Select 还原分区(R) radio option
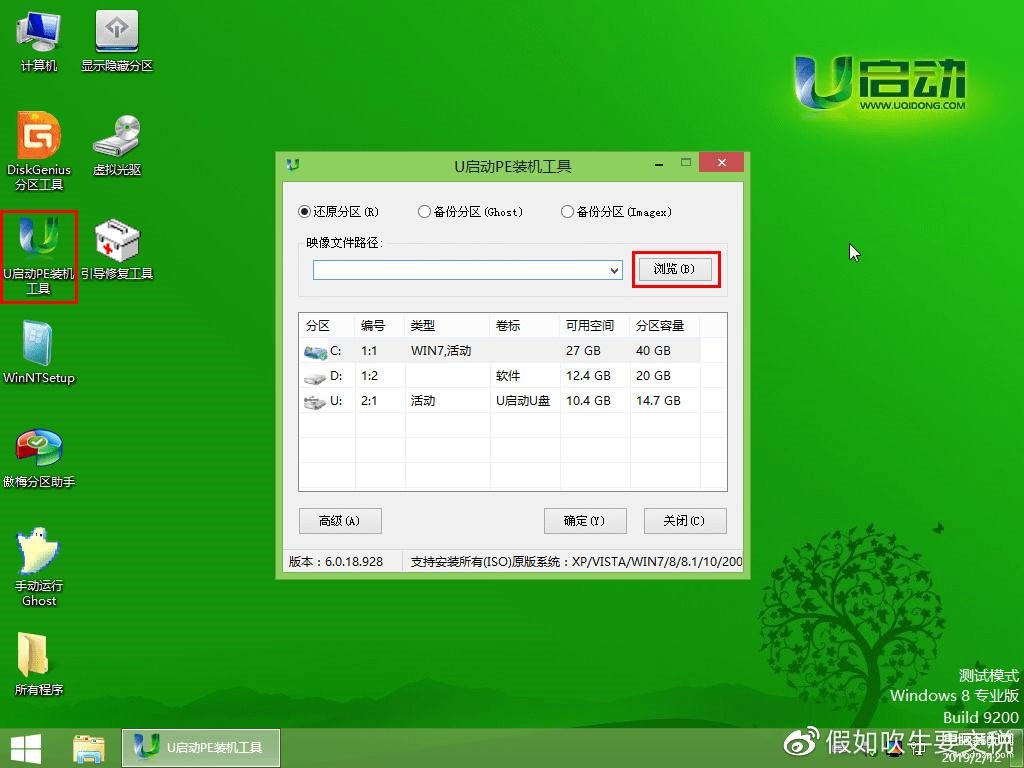 338,212
